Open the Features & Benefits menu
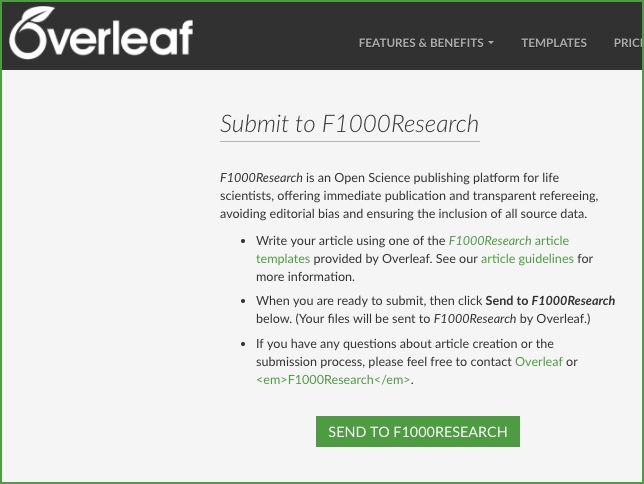The height and width of the screenshot is (484, 644). pos(420,43)
